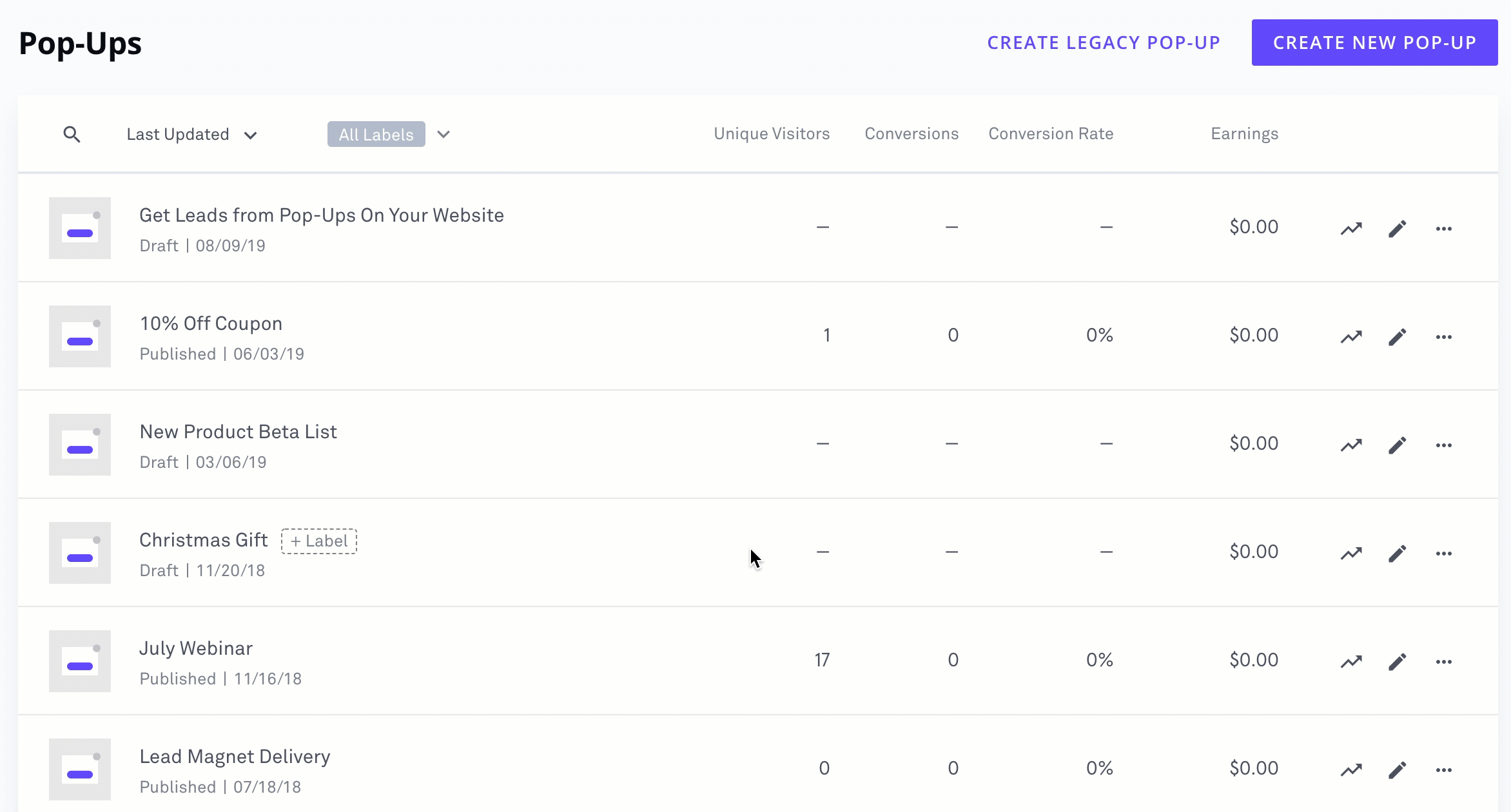This screenshot has width=1511, height=812.
Task: Open the Christmas Gift title
Action: pos(203,540)
